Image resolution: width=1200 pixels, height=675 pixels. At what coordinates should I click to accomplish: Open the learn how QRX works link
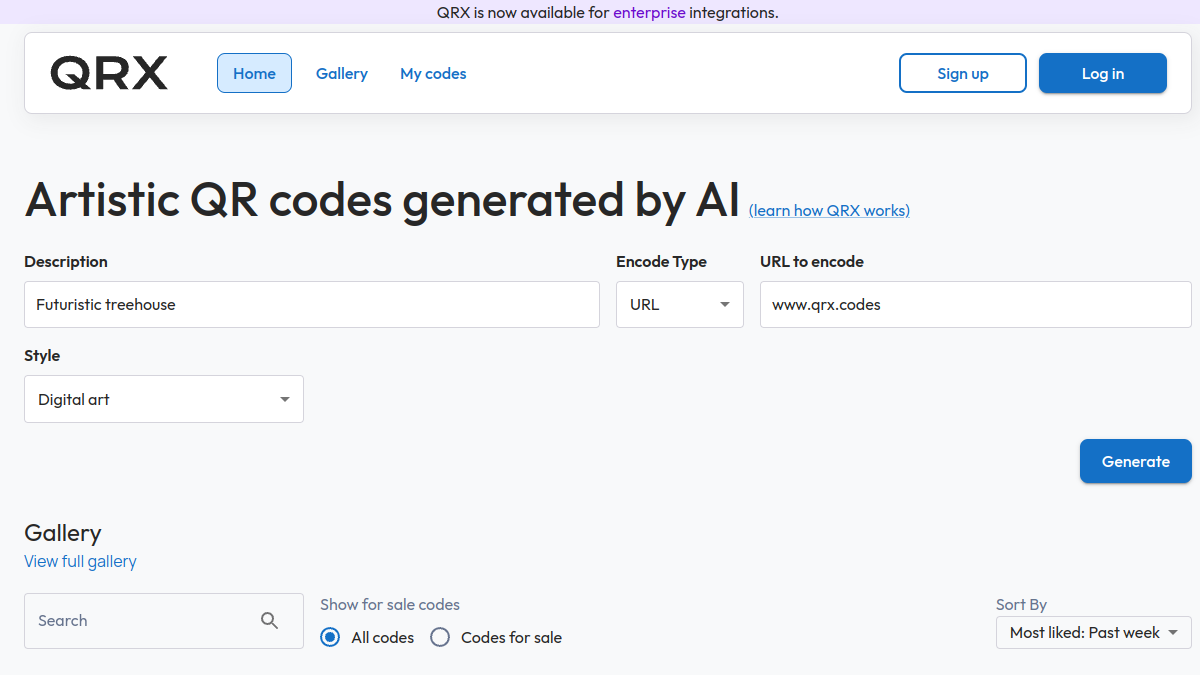829,210
